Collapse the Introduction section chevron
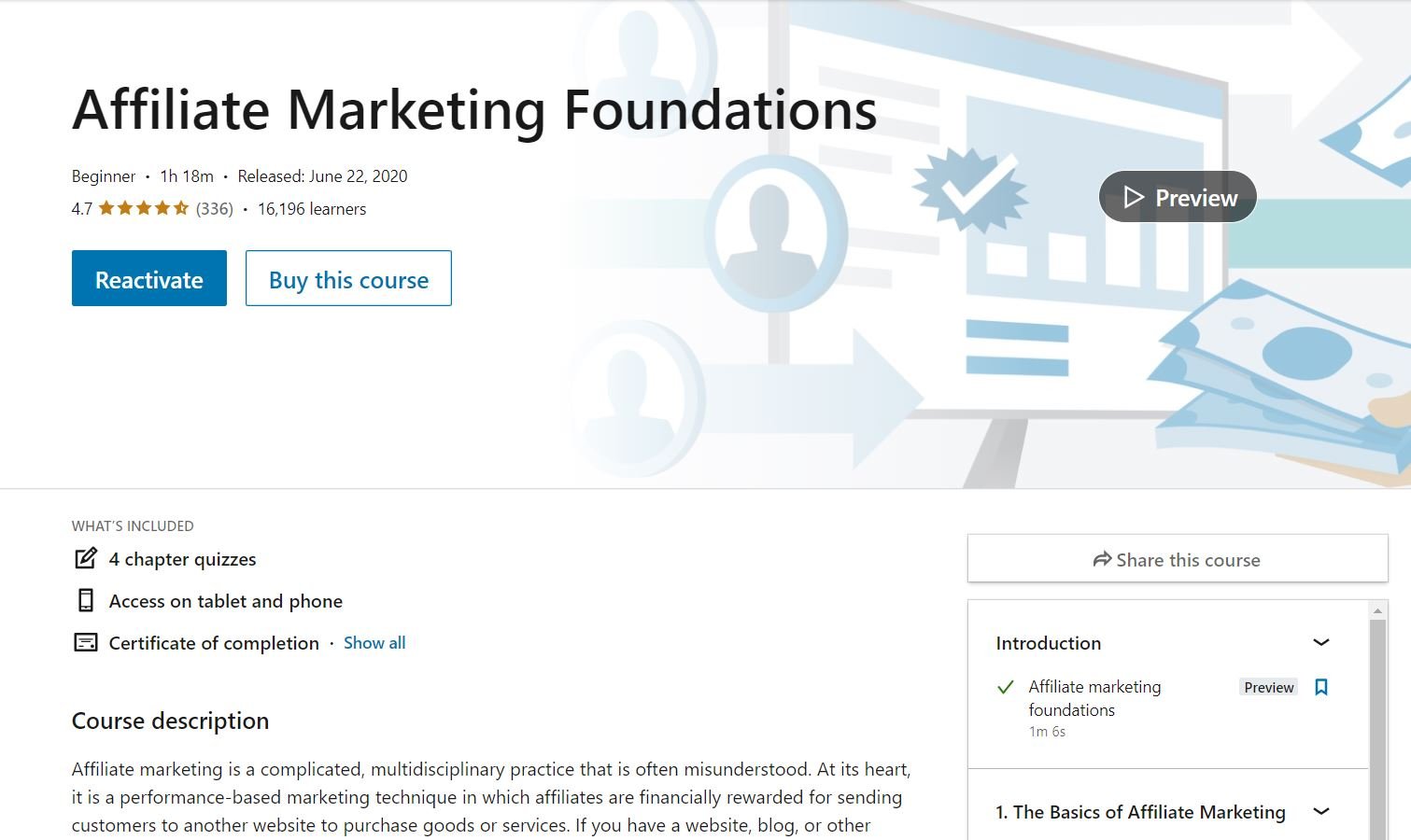1411x840 pixels. coord(1321,642)
